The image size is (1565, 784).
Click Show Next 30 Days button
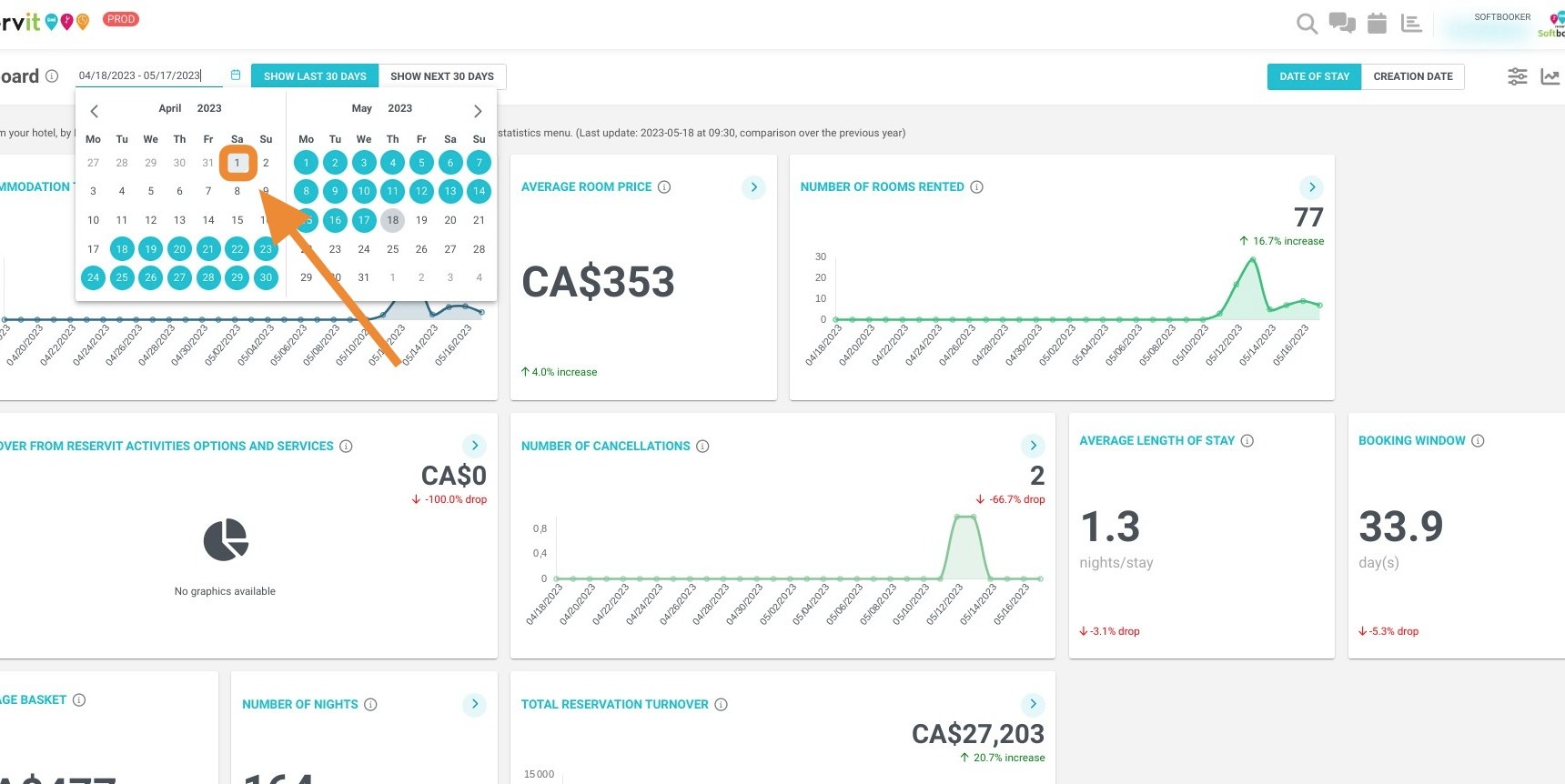pyautogui.click(x=442, y=76)
